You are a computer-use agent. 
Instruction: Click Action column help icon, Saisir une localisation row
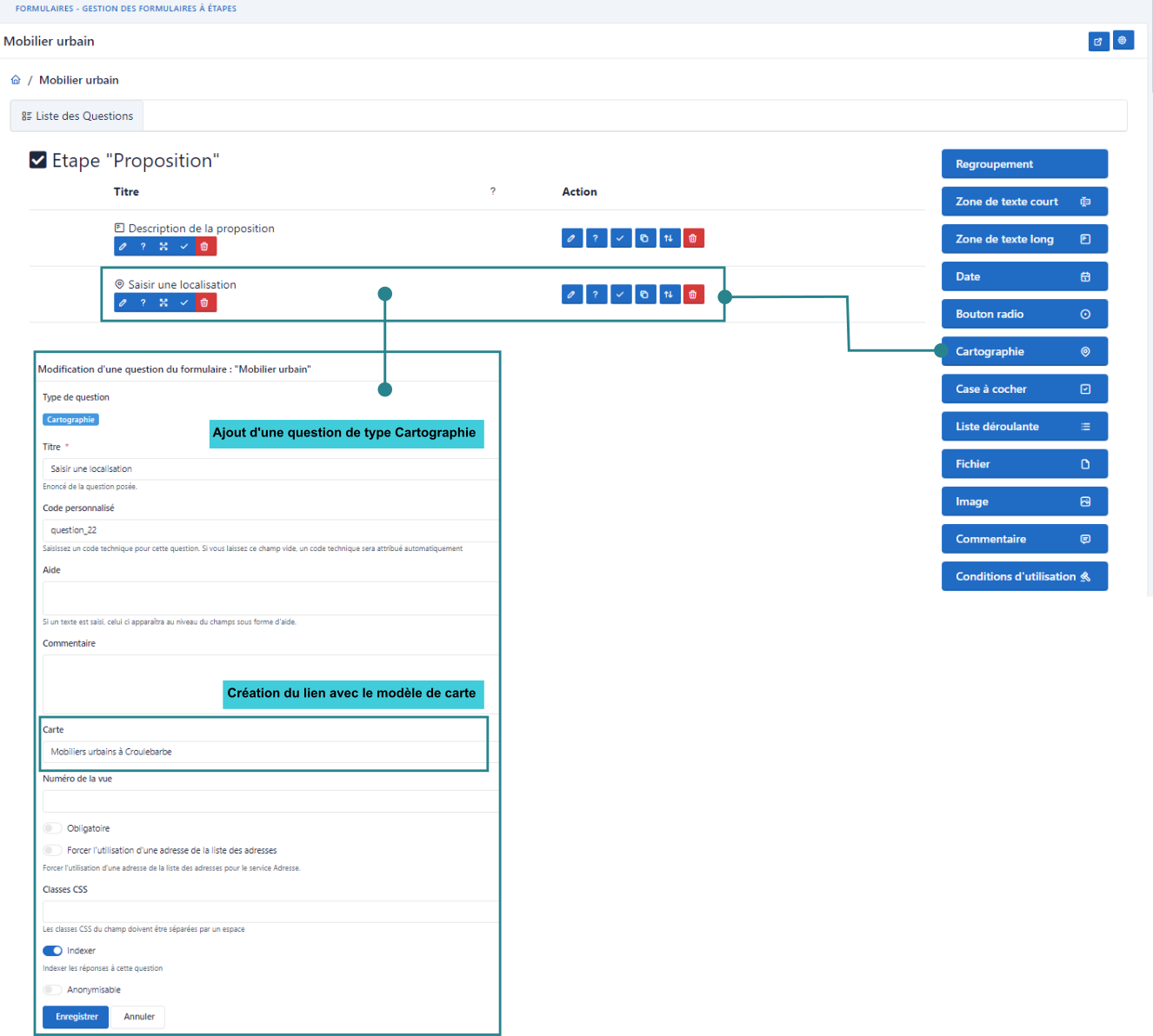click(596, 295)
